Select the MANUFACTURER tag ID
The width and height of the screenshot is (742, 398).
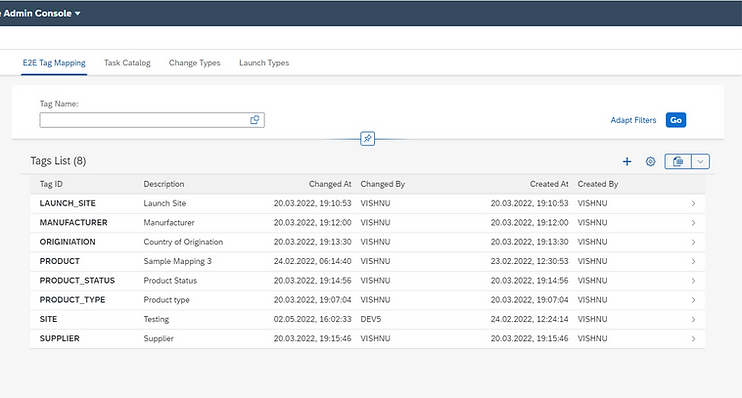click(x=73, y=222)
